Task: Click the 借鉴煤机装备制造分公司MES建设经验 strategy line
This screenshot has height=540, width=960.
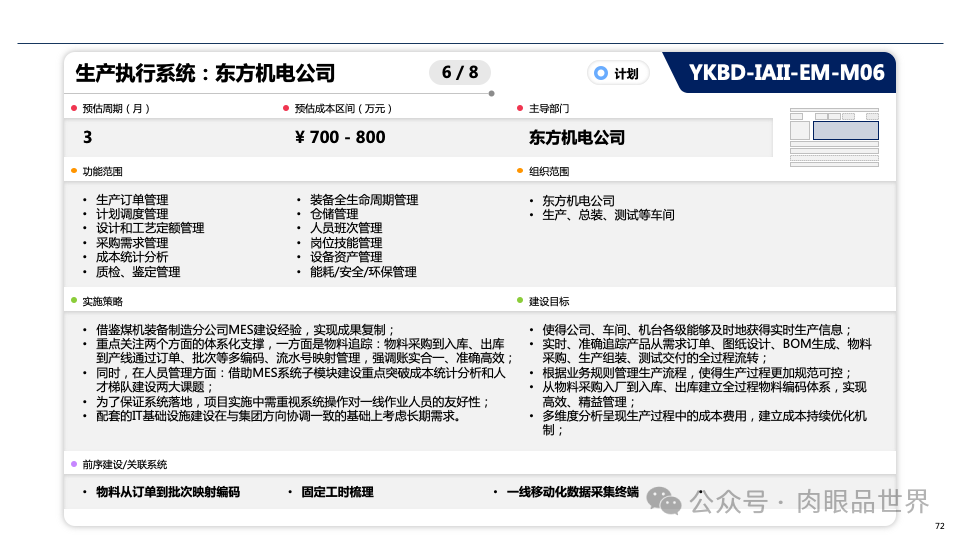Action: point(246,330)
